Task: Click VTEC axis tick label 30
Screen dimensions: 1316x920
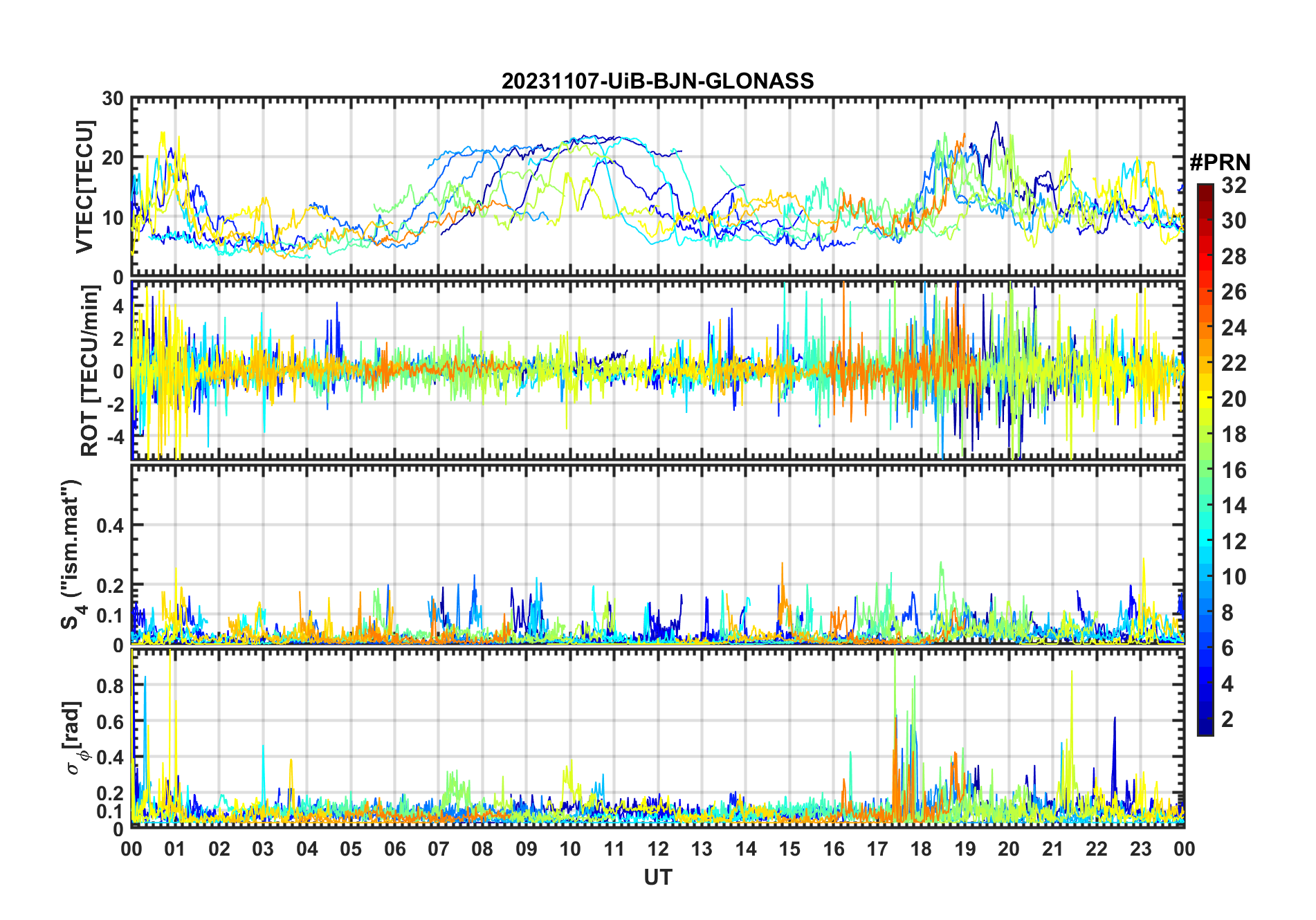Action: pos(113,99)
